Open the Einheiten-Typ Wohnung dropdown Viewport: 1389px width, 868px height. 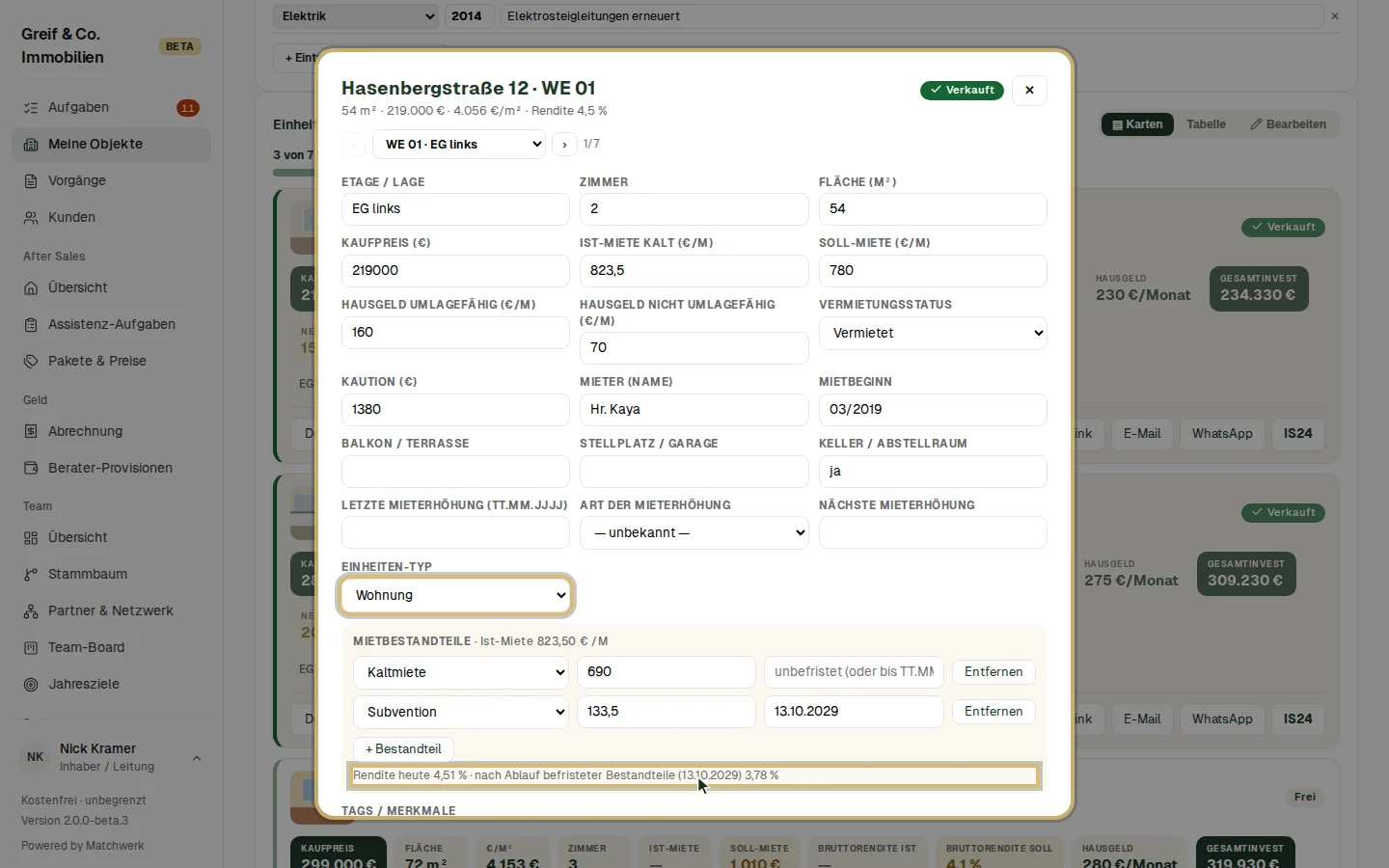(x=455, y=595)
